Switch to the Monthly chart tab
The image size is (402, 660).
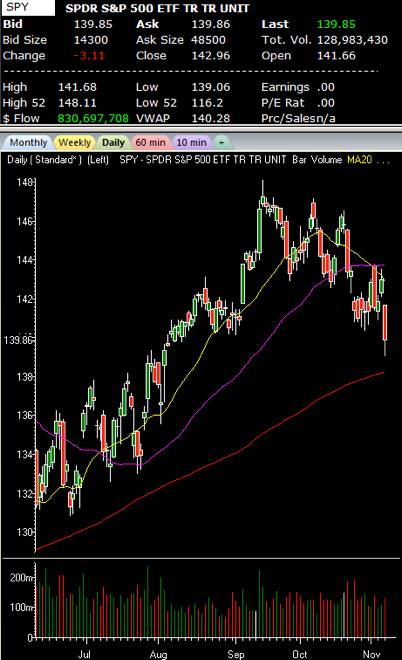[x=28, y=143]
